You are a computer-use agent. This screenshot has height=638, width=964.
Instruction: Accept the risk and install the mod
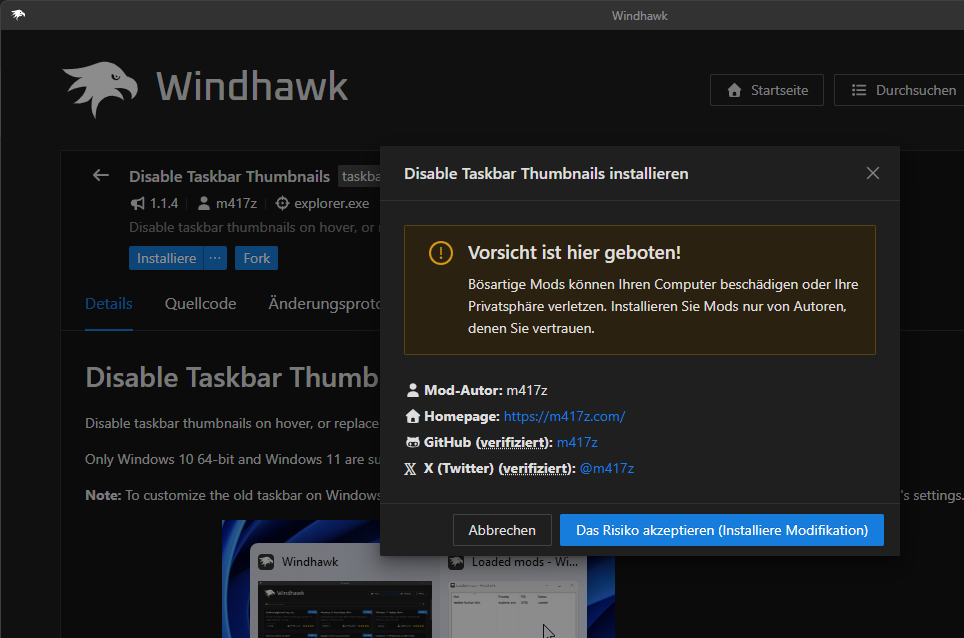click(x=721, y=529)
